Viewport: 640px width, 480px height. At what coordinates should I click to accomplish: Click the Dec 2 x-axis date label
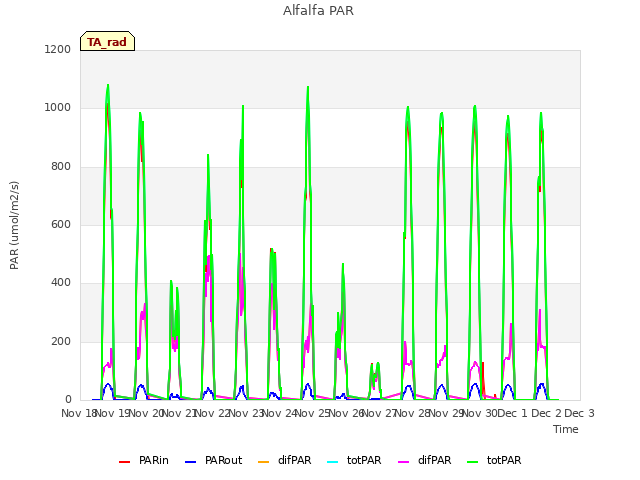(x=546, y=413)
